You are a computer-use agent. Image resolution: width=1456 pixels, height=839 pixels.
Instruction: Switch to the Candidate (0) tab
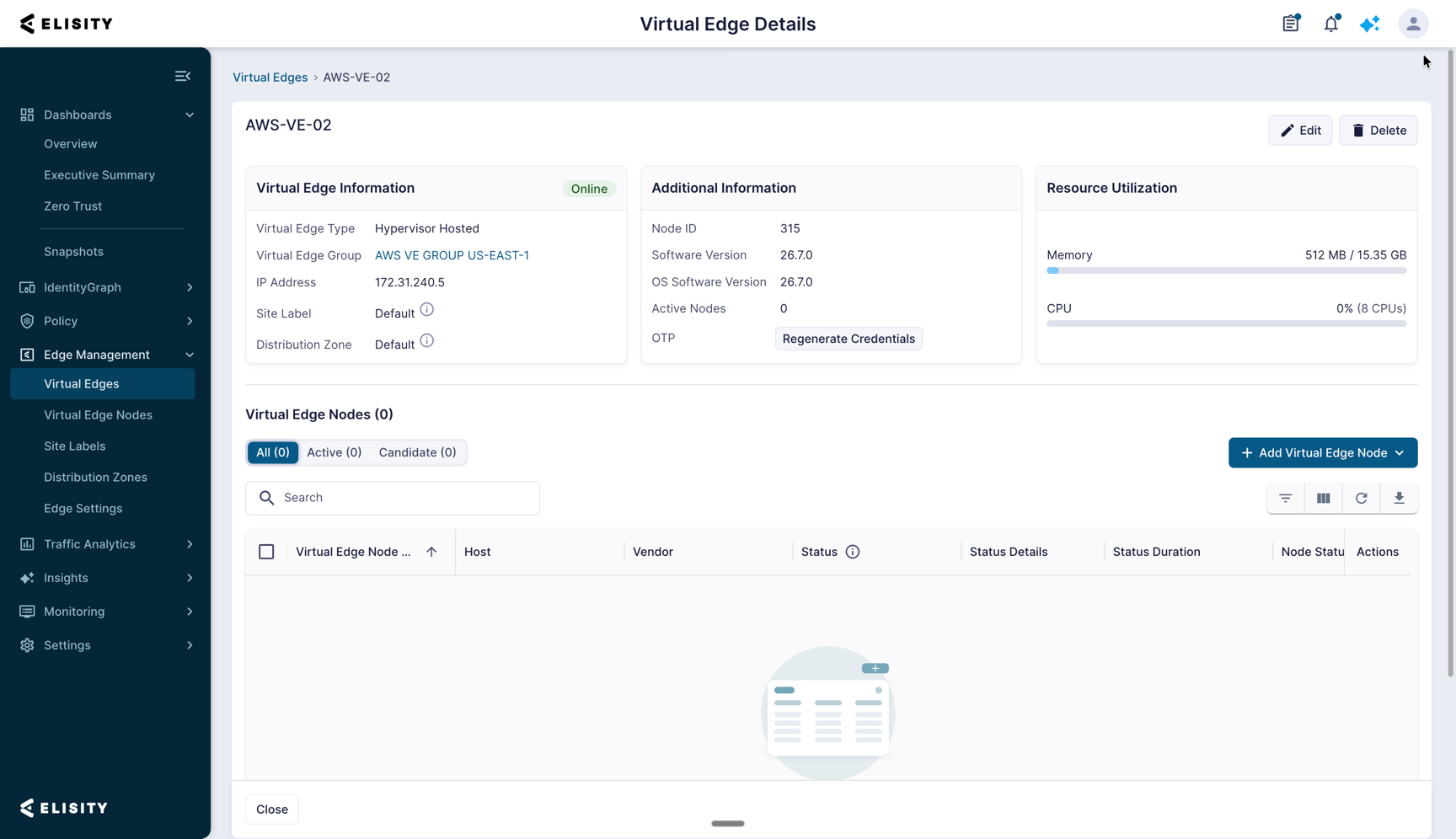pyautogui.click(x=417, y=452)
